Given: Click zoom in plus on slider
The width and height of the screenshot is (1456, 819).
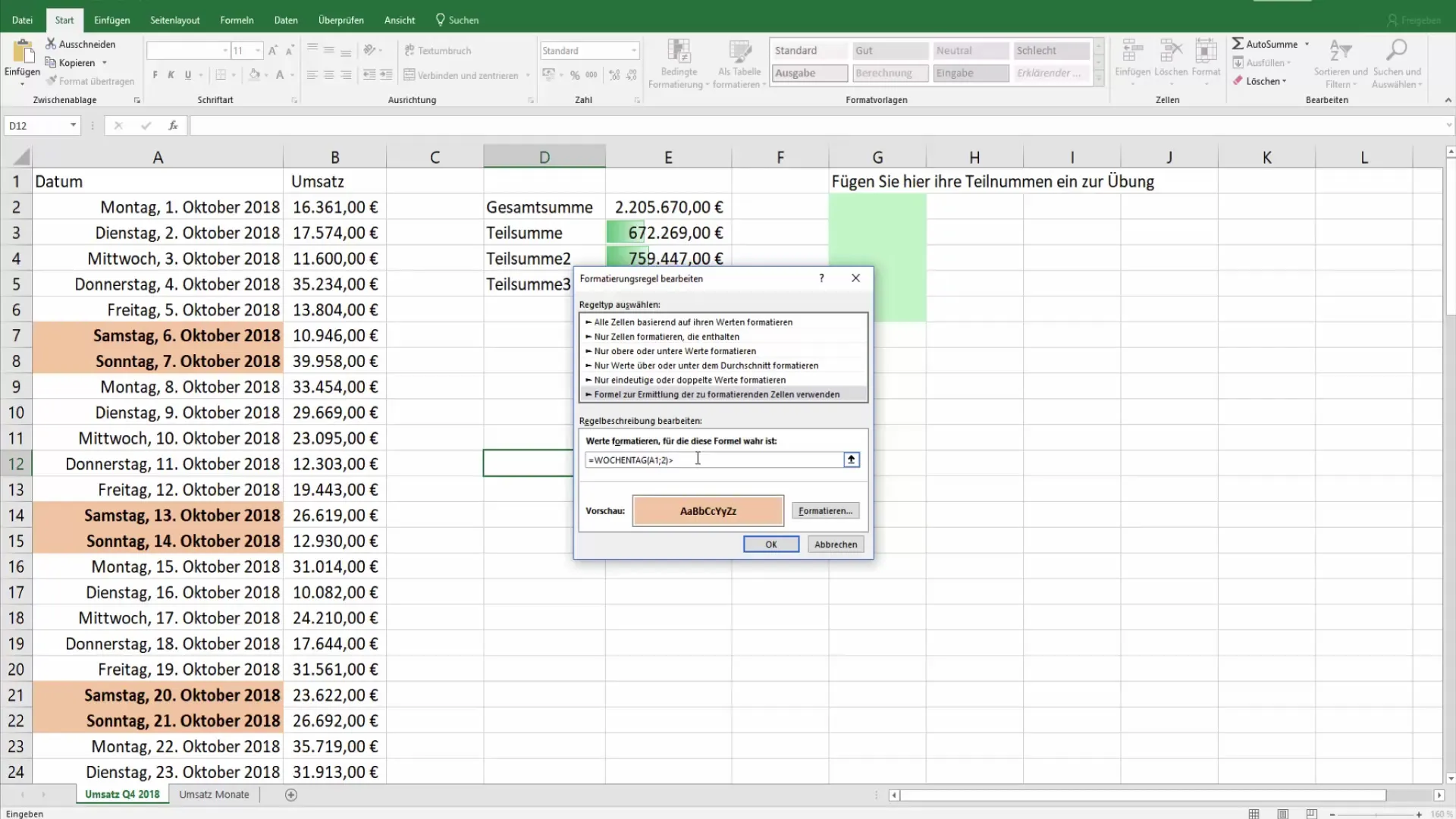Looking at the screenshot, I should click(x=1419, y=814).
